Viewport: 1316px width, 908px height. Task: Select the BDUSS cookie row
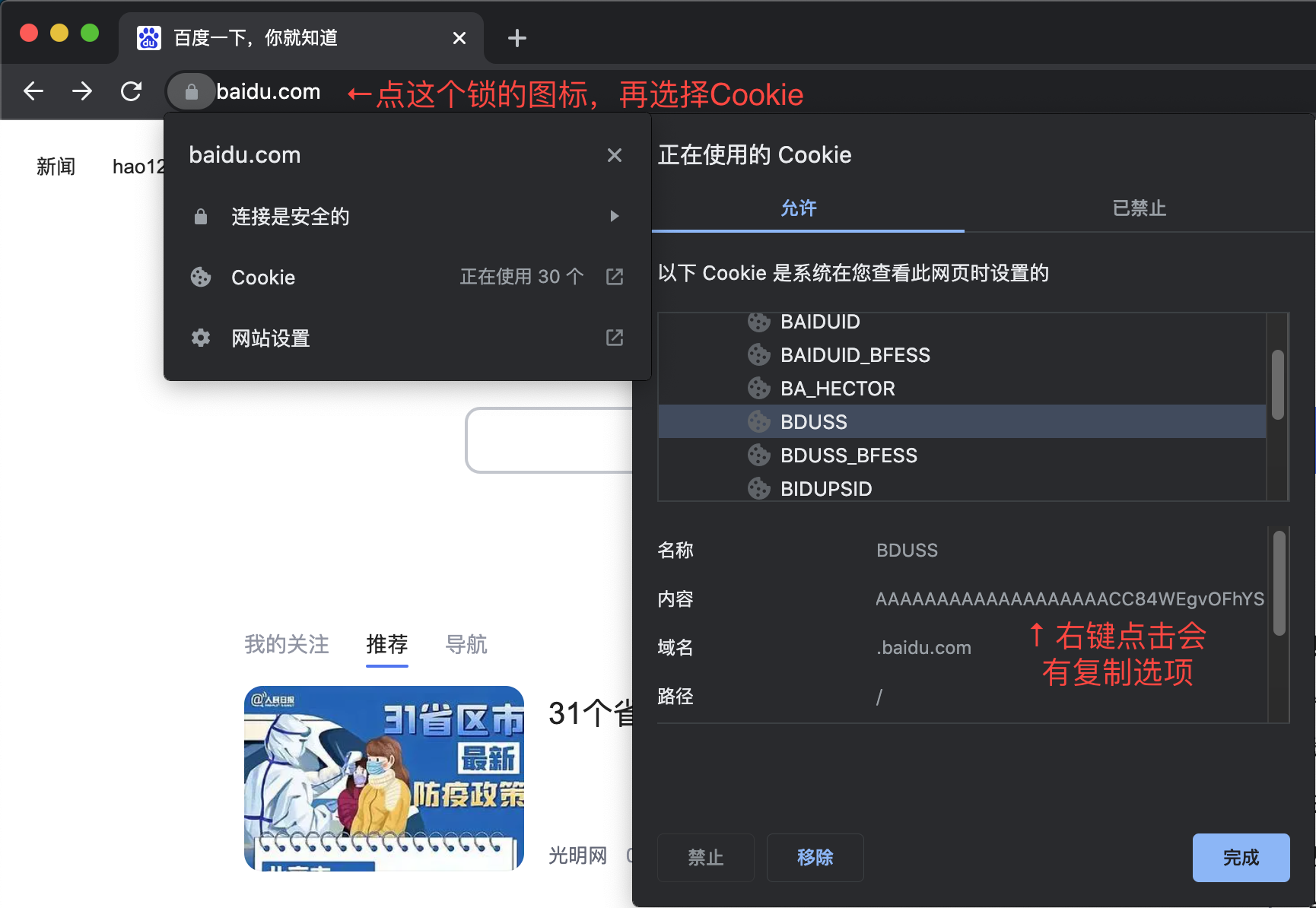click(962, 422)
